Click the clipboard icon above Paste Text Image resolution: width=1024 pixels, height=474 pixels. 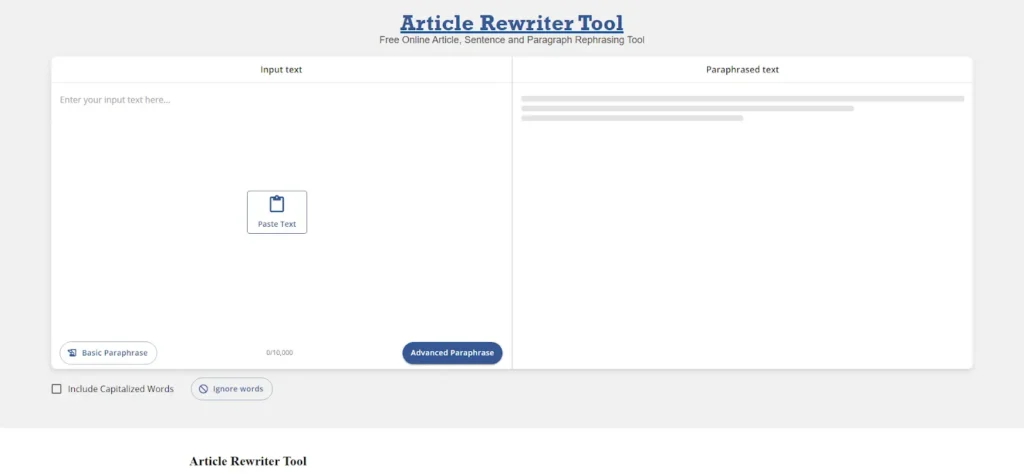click(277, 204)
